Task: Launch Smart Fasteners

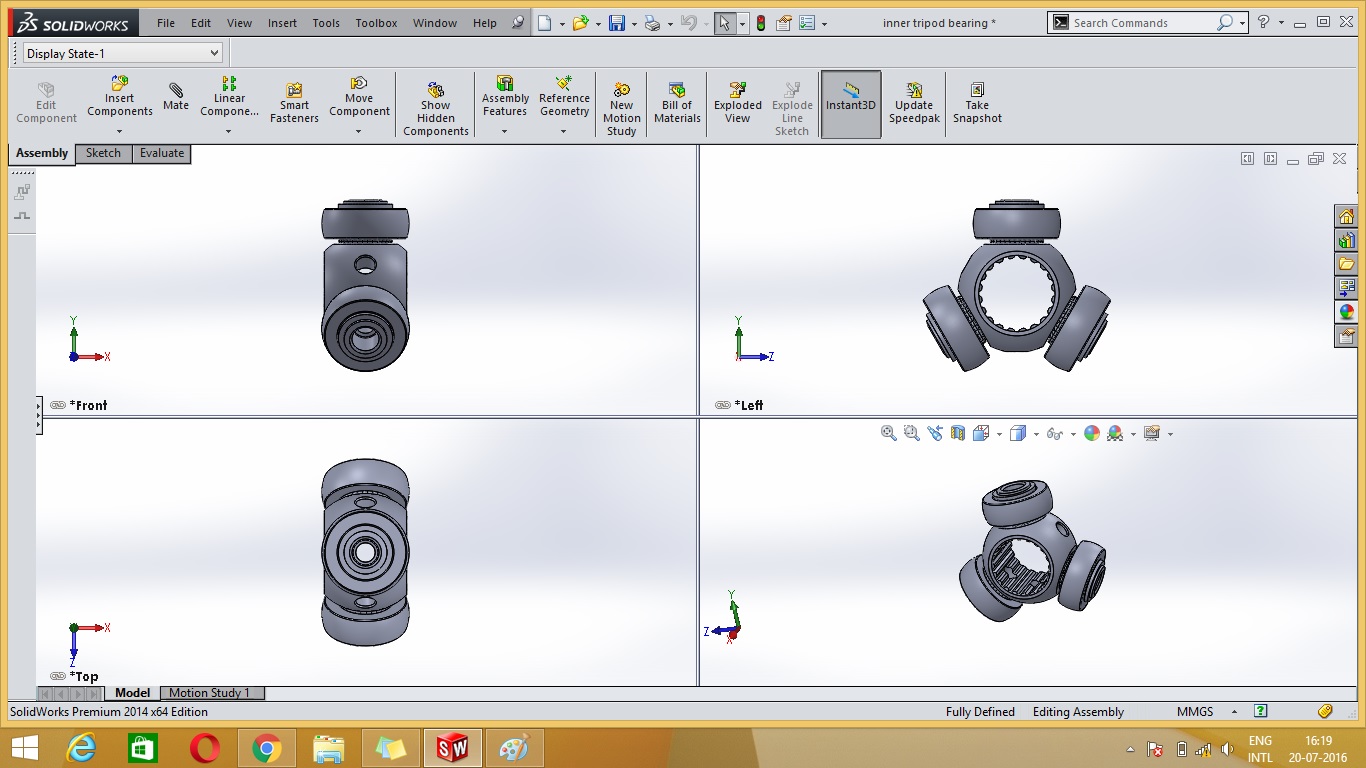Action: coord(294,104)
